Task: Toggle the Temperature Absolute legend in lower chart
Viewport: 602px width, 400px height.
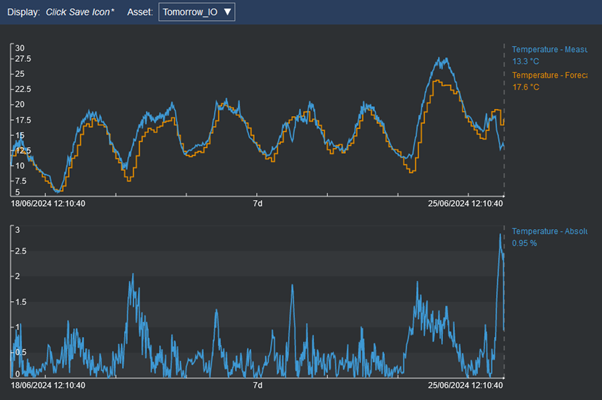Action: point(555,231)
